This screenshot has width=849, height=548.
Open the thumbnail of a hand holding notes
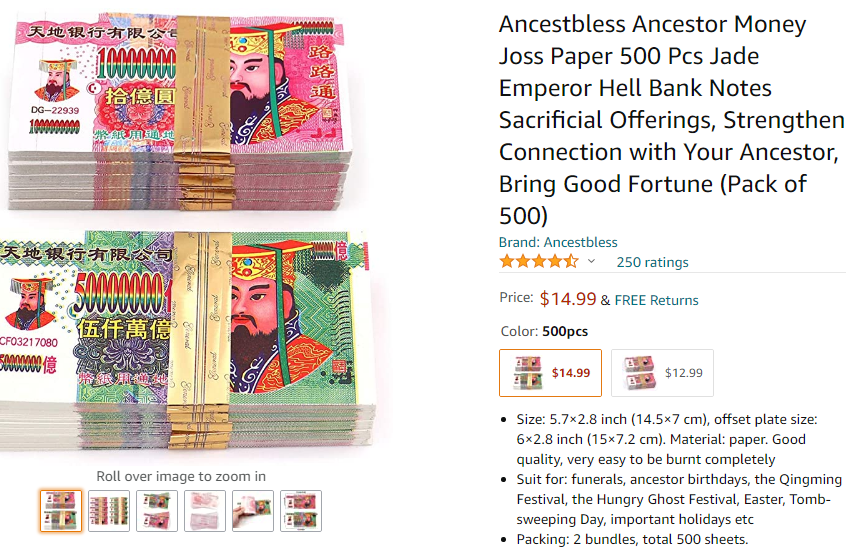[x=253, y=510]
